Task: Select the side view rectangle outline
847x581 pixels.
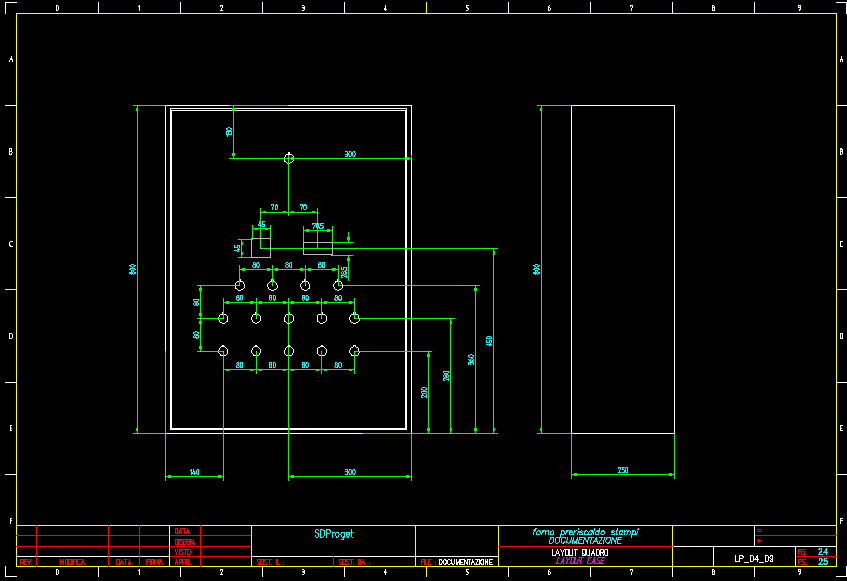Action: point(622,269)
